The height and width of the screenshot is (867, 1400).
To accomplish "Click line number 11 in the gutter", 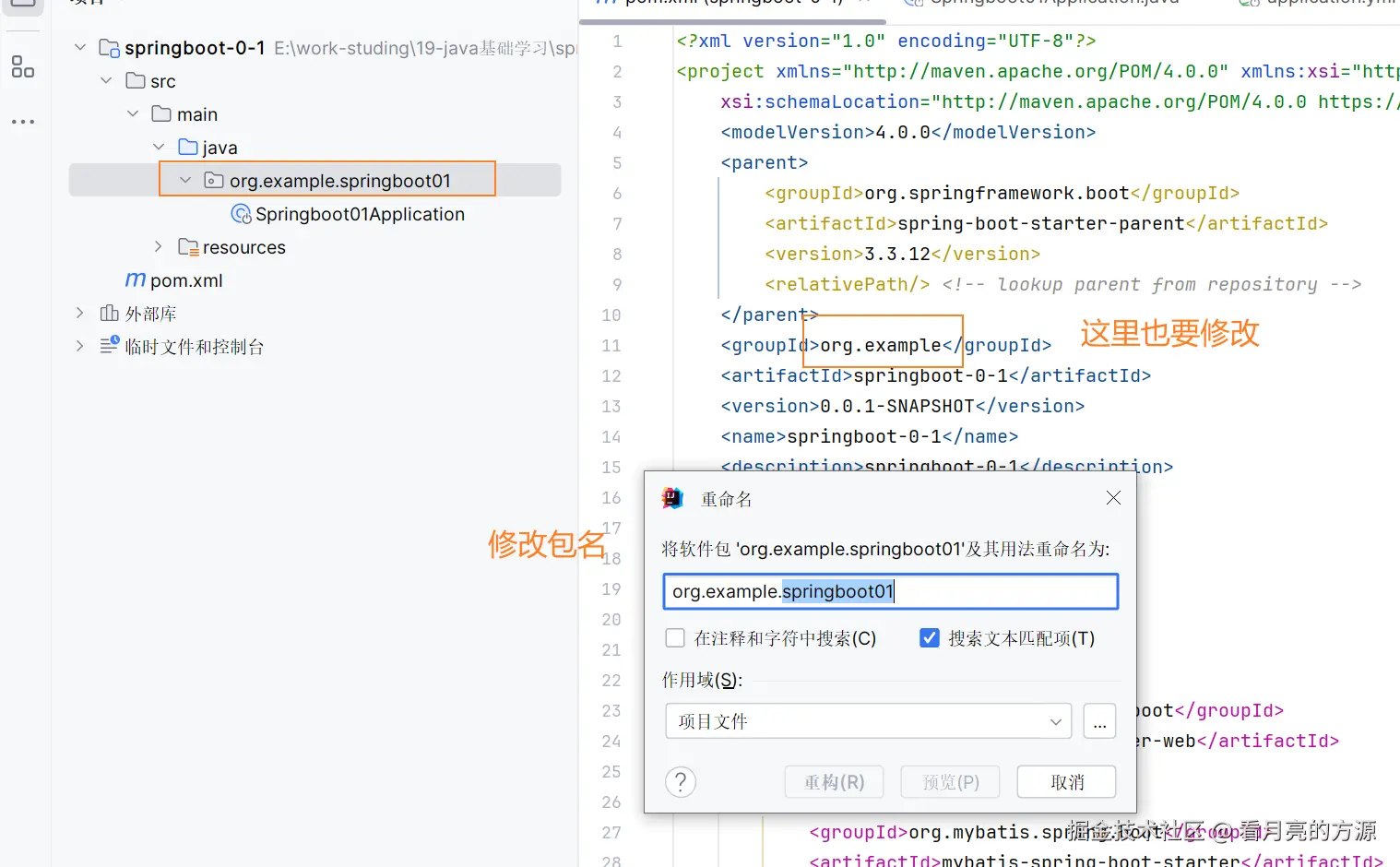I will (611, 346).
